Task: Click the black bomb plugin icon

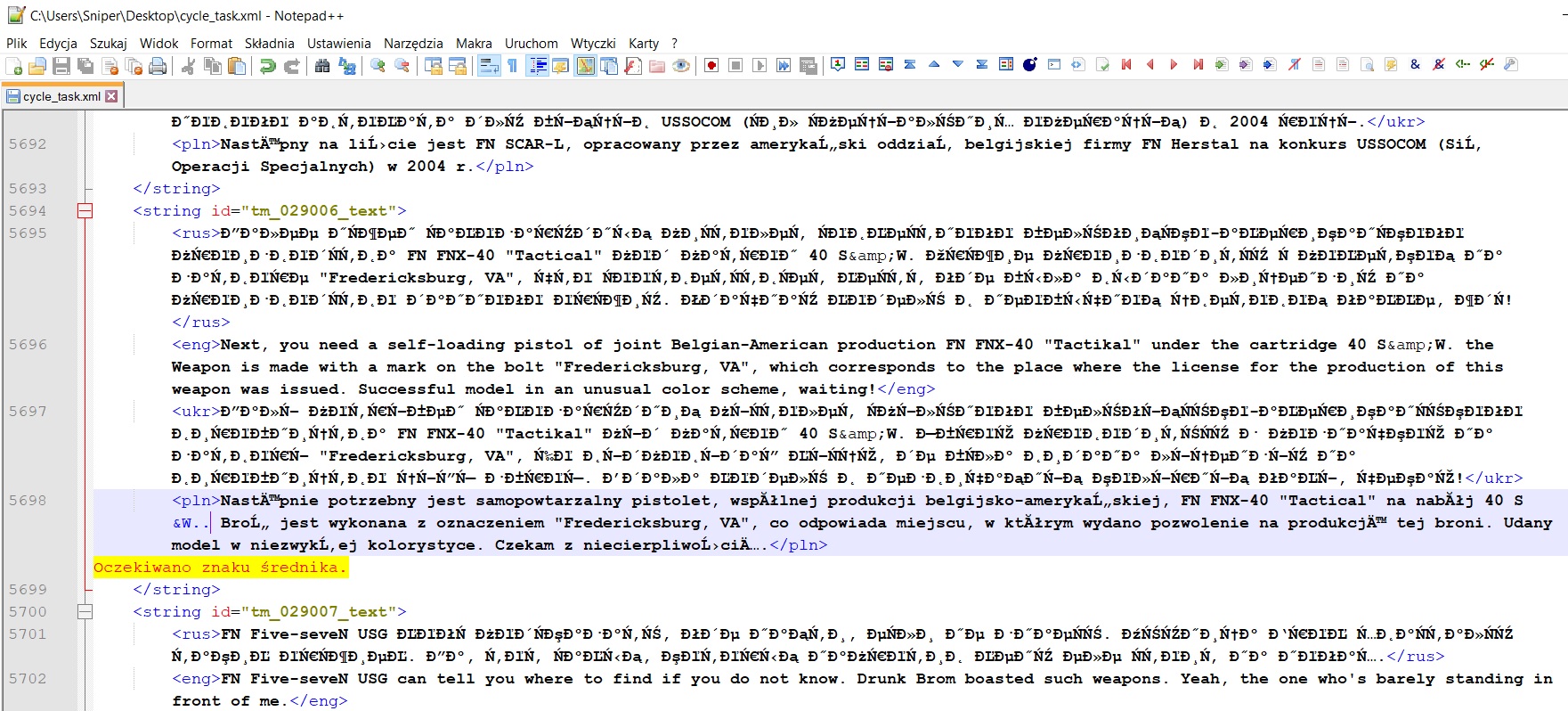Action: click(x=1030, y=64)
